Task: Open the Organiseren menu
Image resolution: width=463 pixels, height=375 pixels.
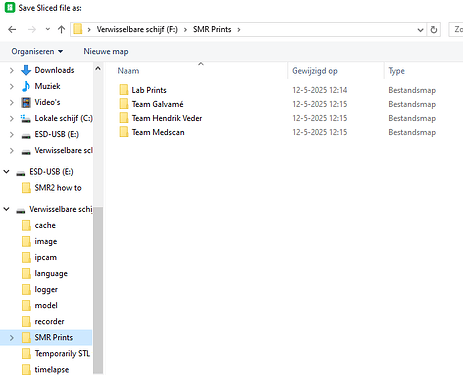Action: pos(37,52)
